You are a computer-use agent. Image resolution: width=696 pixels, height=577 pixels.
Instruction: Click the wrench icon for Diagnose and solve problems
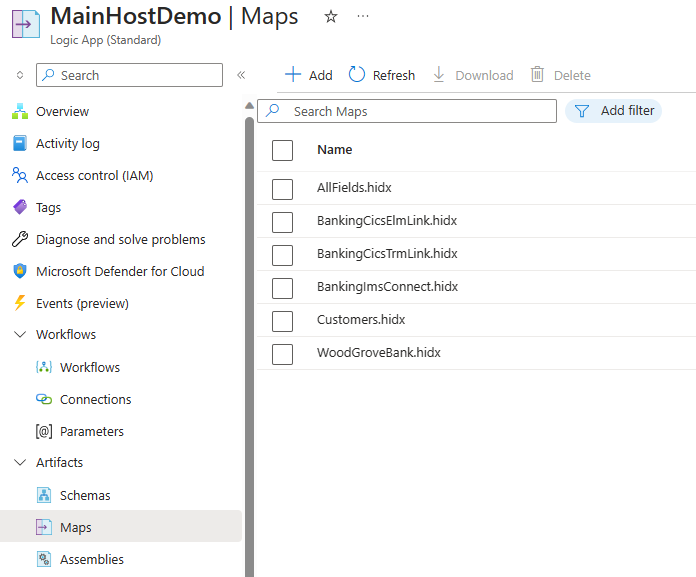(20, 239)
